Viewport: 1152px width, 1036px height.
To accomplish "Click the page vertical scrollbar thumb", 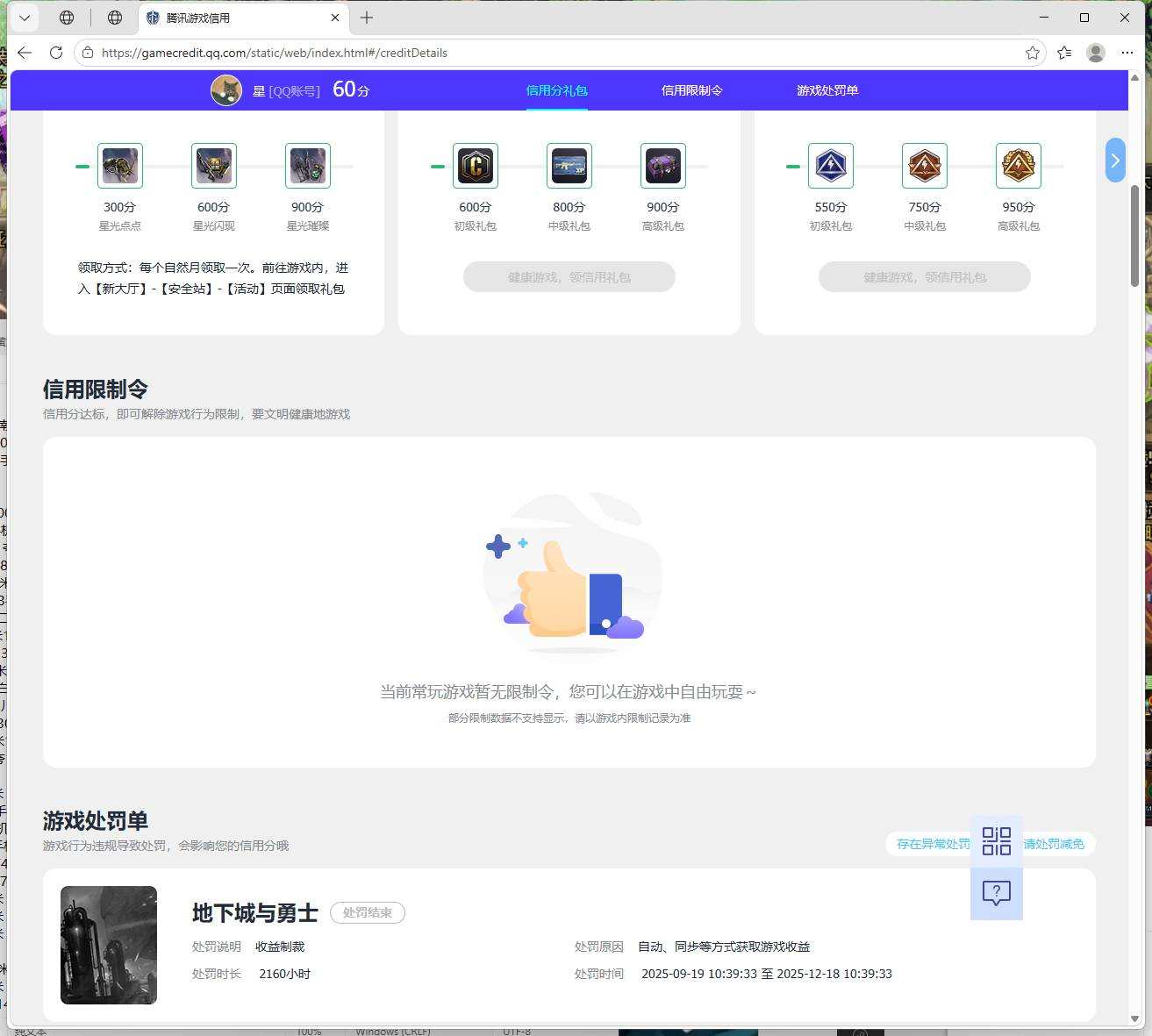I will coord(1134,235).
